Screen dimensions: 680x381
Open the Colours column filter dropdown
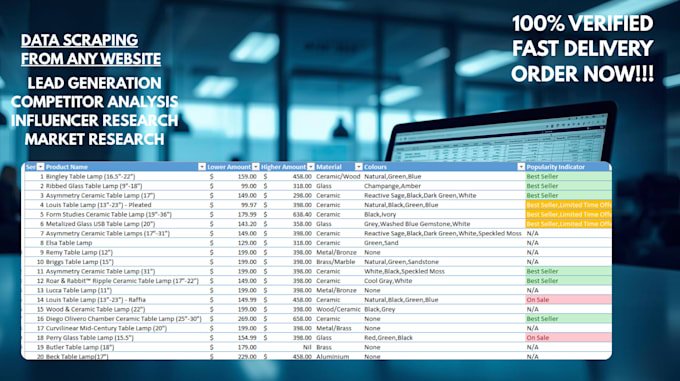[x=521, y=167]
